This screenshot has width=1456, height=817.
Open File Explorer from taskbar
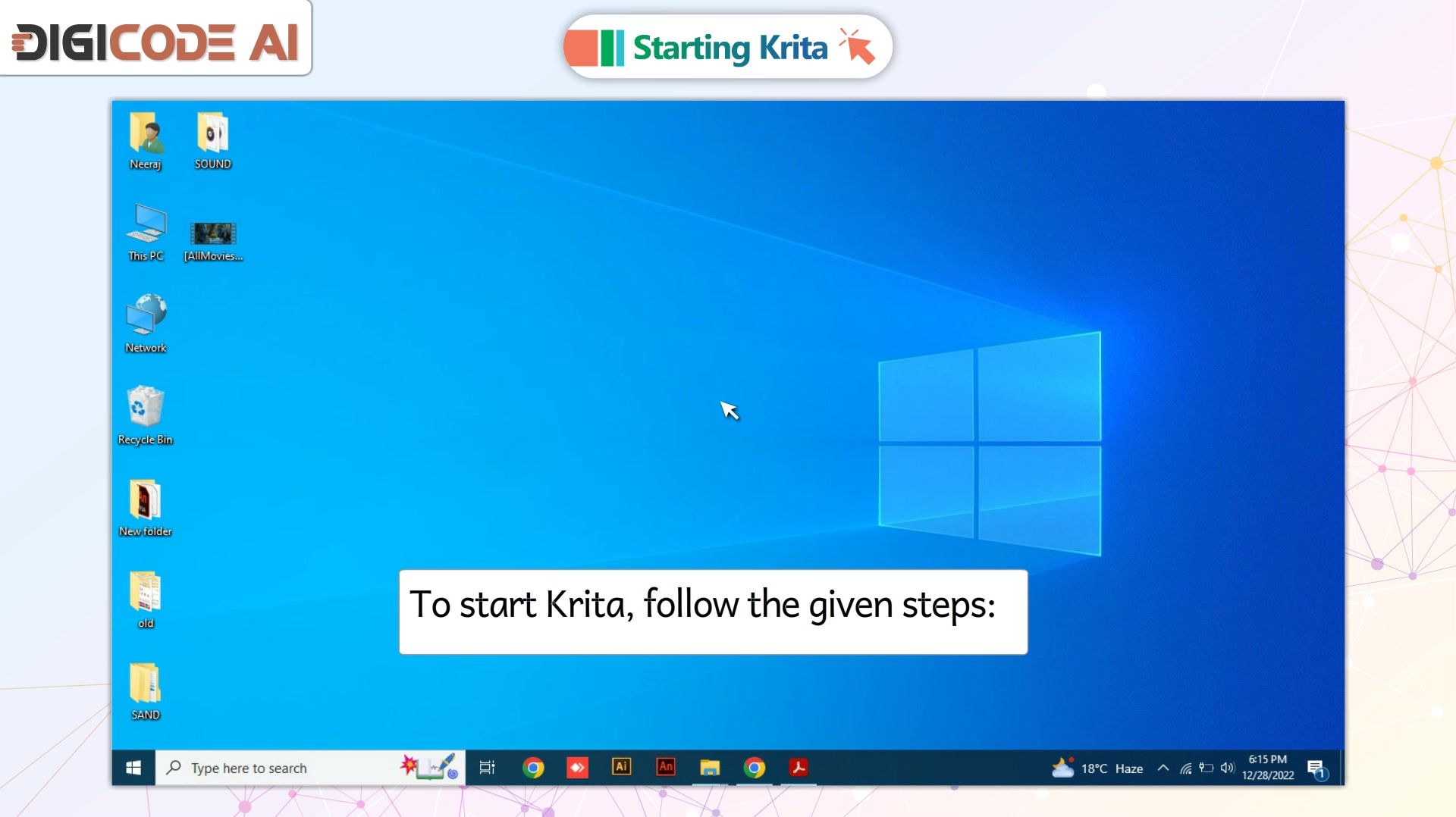coord(710,768)
